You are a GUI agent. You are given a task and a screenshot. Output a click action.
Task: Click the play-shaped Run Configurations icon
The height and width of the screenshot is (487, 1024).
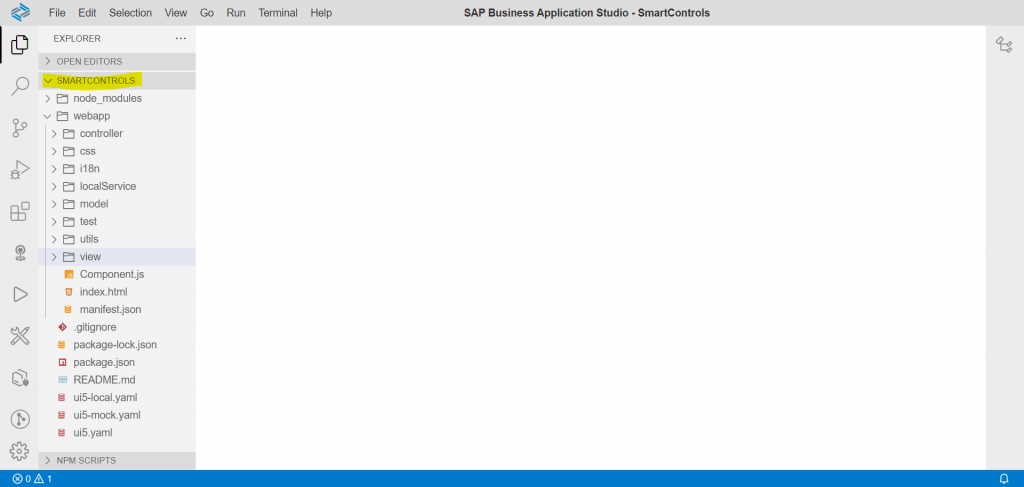pos(20,294)
